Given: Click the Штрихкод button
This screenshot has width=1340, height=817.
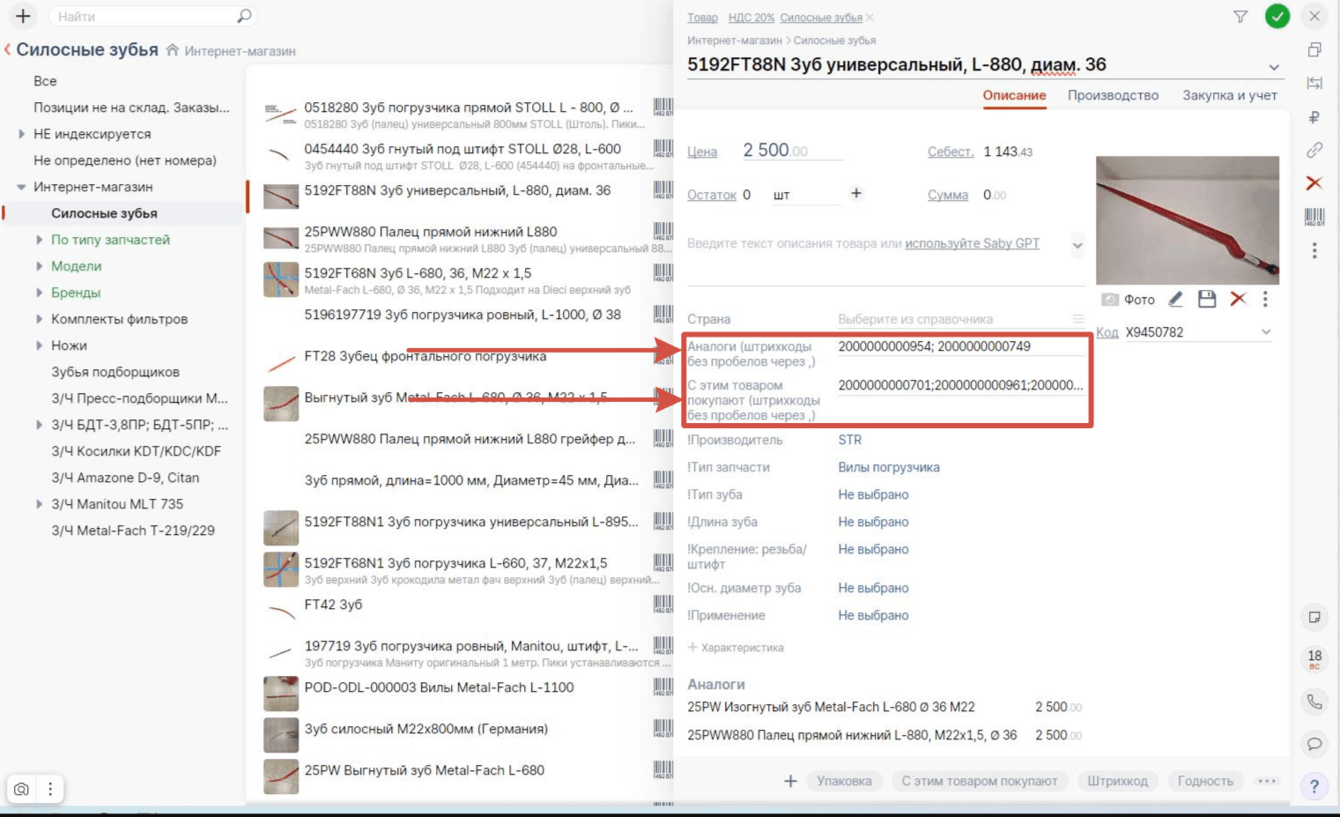Looking at the screenshot, I should 1119,781.
